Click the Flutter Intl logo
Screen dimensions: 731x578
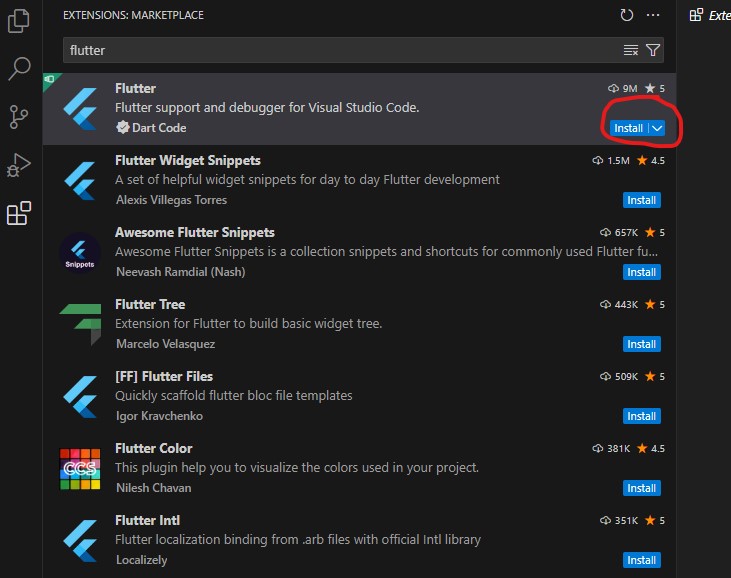point(80,541)
